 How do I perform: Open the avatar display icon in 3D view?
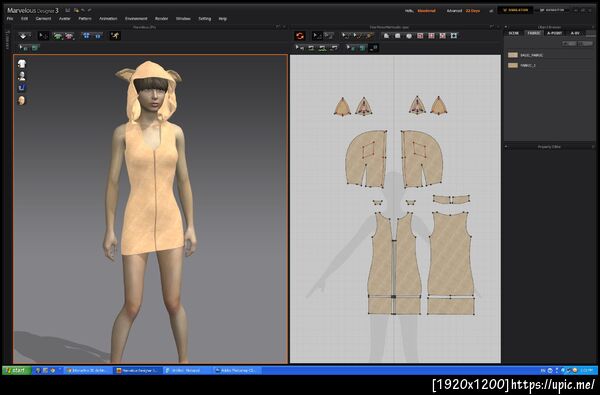coord(22,76)
